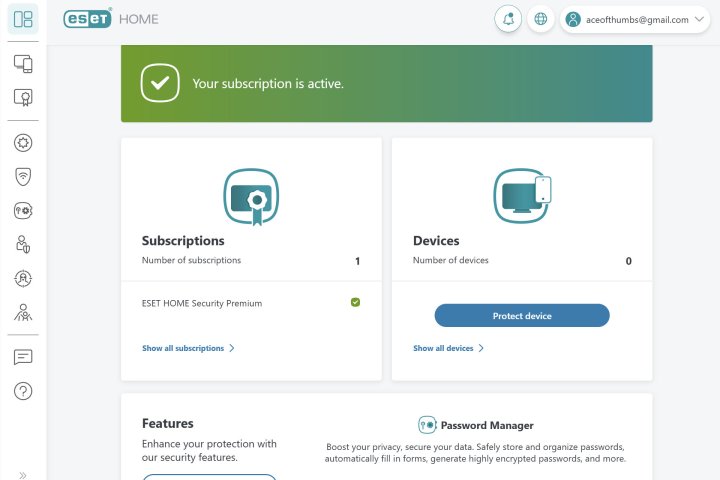
Task: Open the feedback chat bubble icon
Action: click(x=23, y=357)
